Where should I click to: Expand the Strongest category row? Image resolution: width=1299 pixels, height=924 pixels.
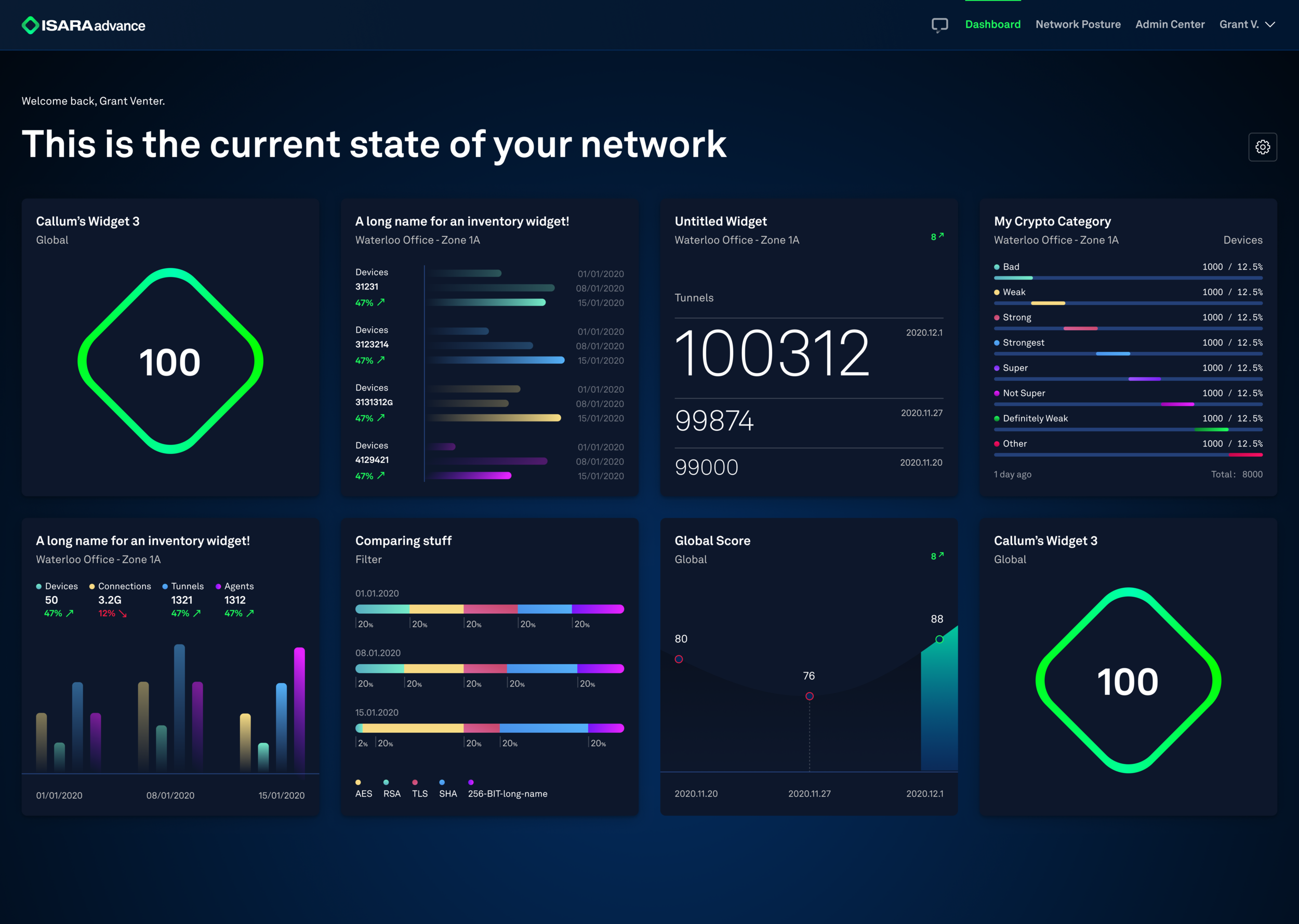[x=1023, y=342]
